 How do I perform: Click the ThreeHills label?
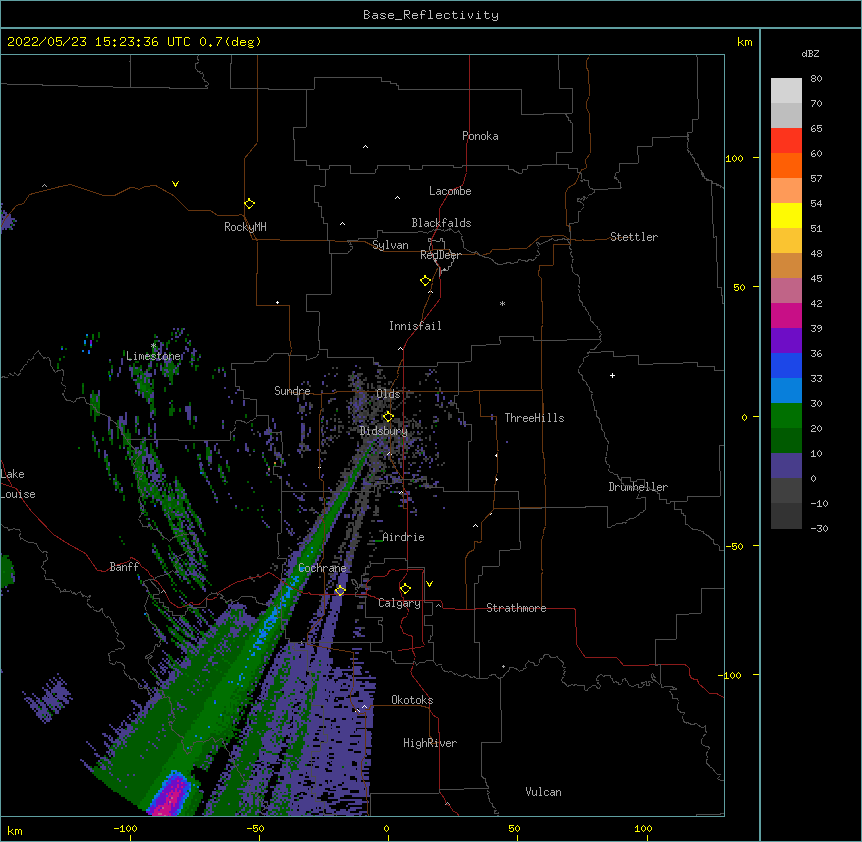point(534,418)
